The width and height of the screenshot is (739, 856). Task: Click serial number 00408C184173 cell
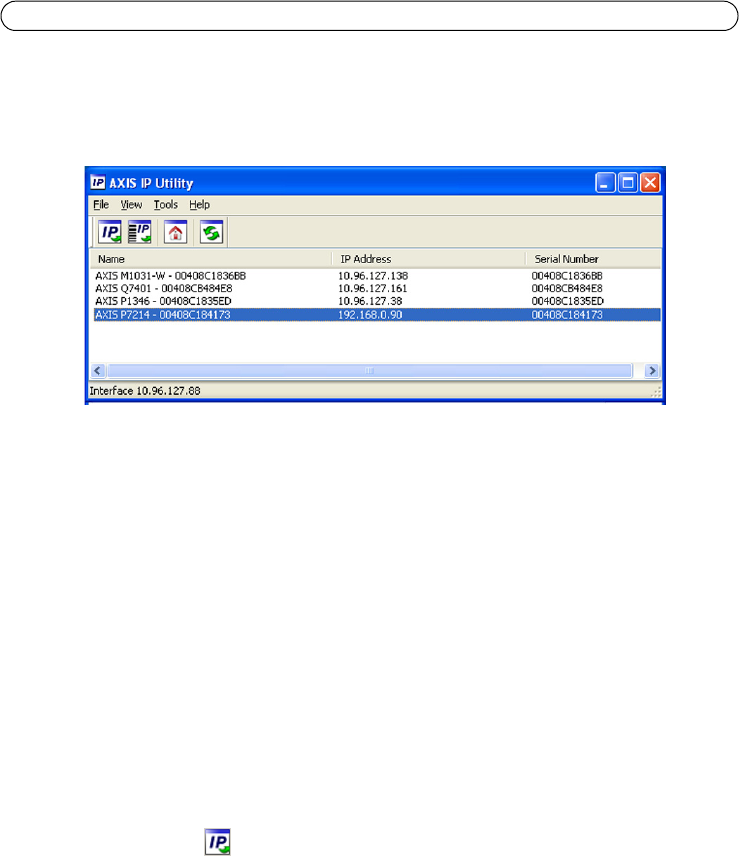567,315
